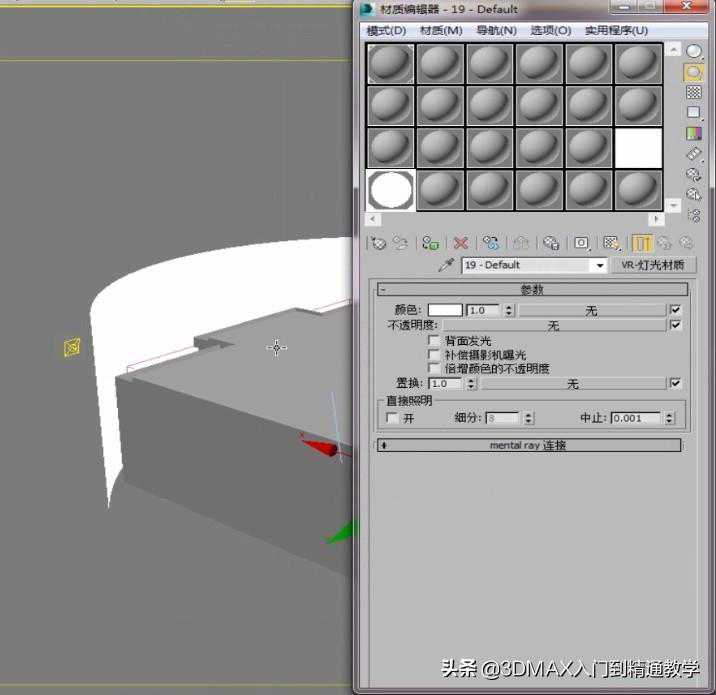
Task: Toggle the Backlight icon in side toolbar
Action: point(693,72)
